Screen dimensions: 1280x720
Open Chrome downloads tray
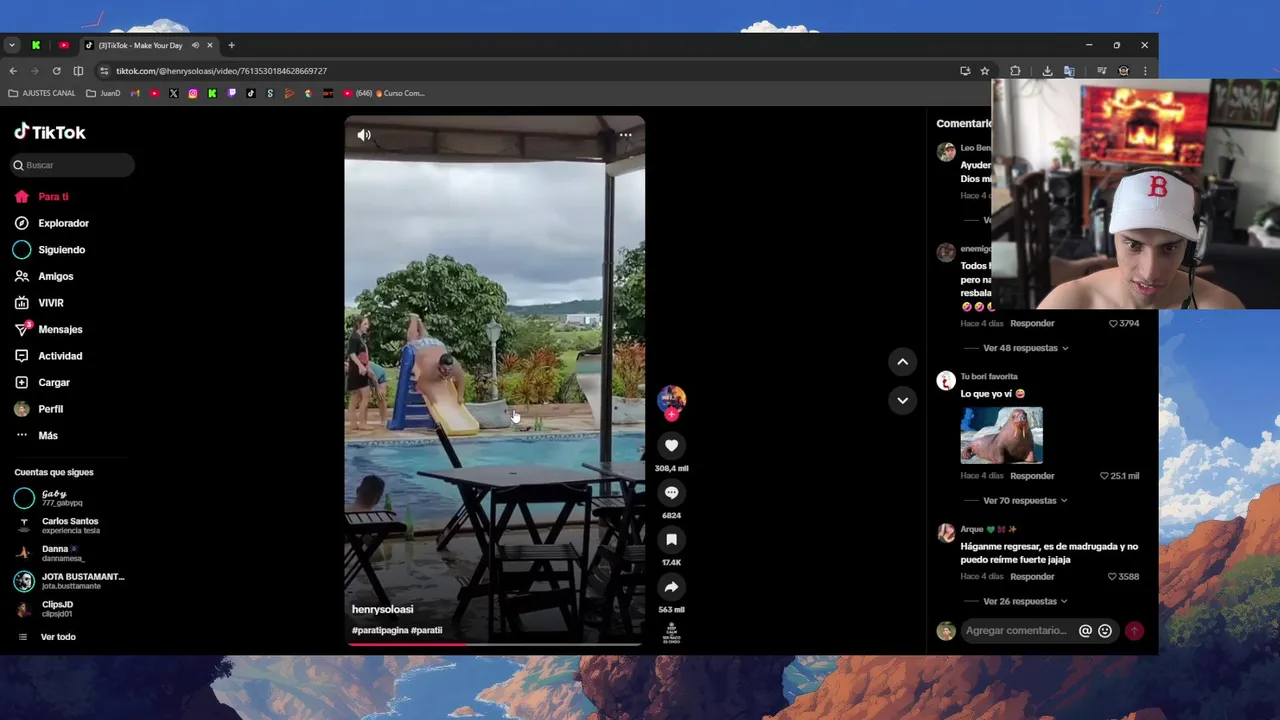(x=1047, y=71)
